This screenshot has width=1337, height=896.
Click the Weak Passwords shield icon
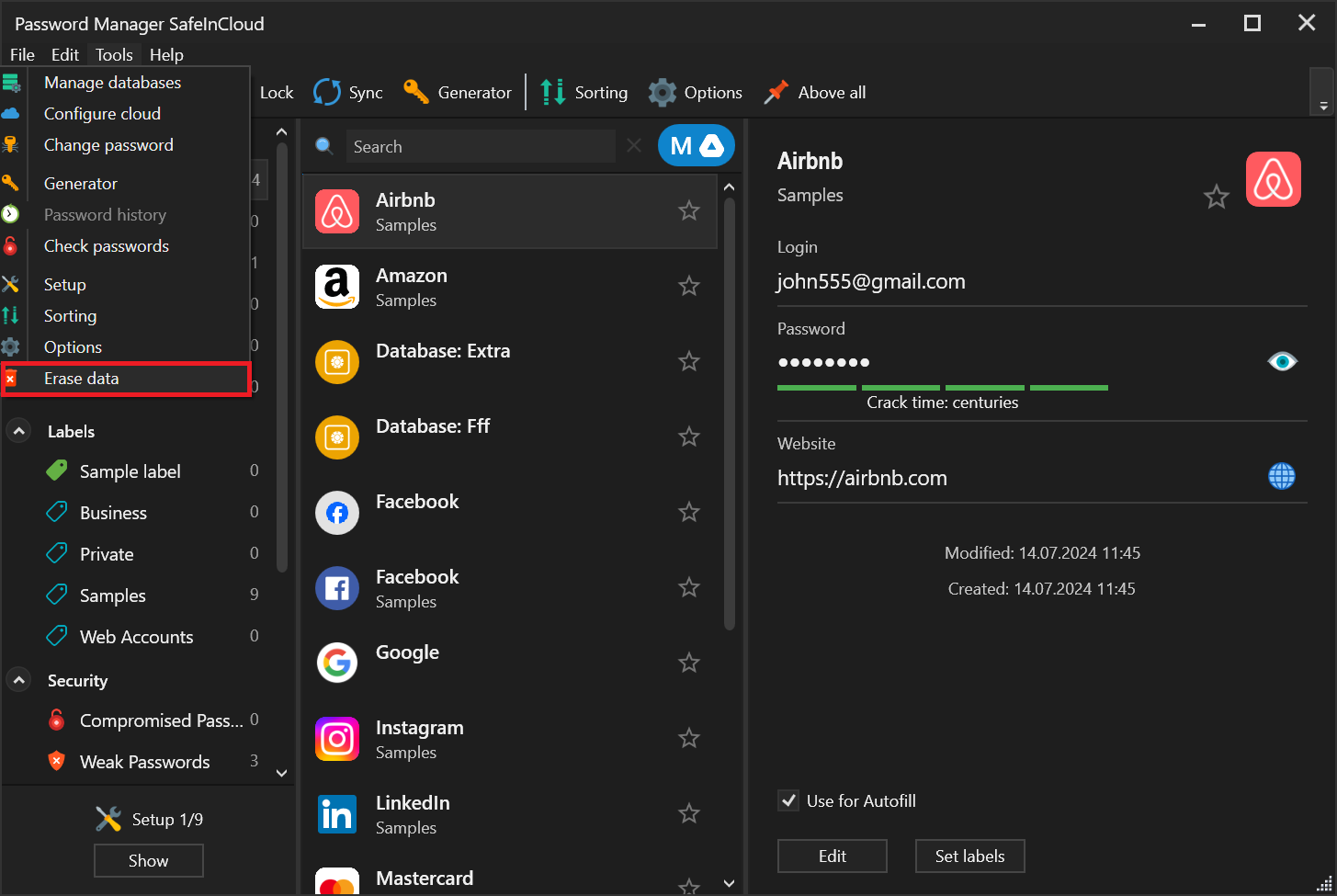tap(57, 762)
